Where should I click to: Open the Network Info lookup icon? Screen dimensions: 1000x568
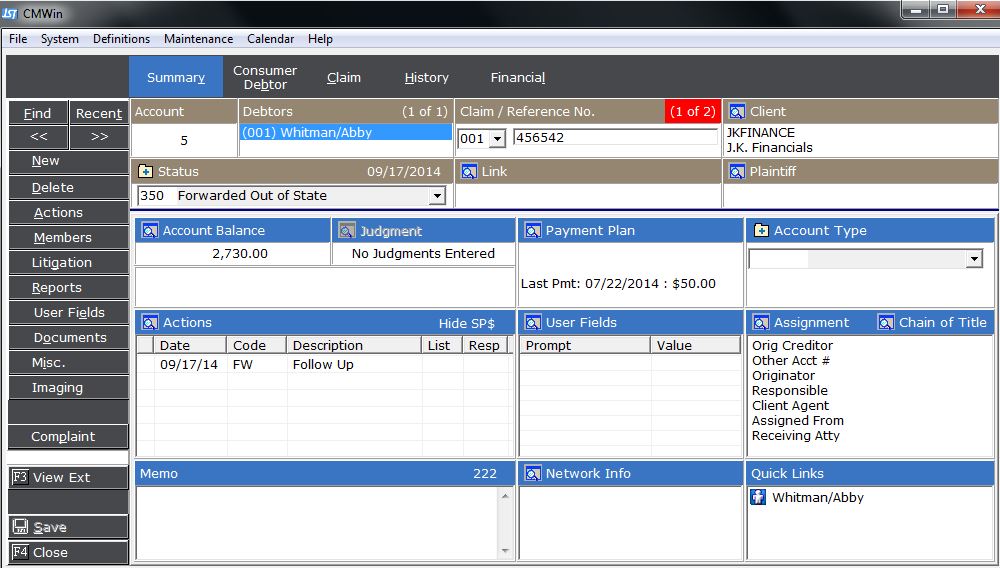coord(532,474)
